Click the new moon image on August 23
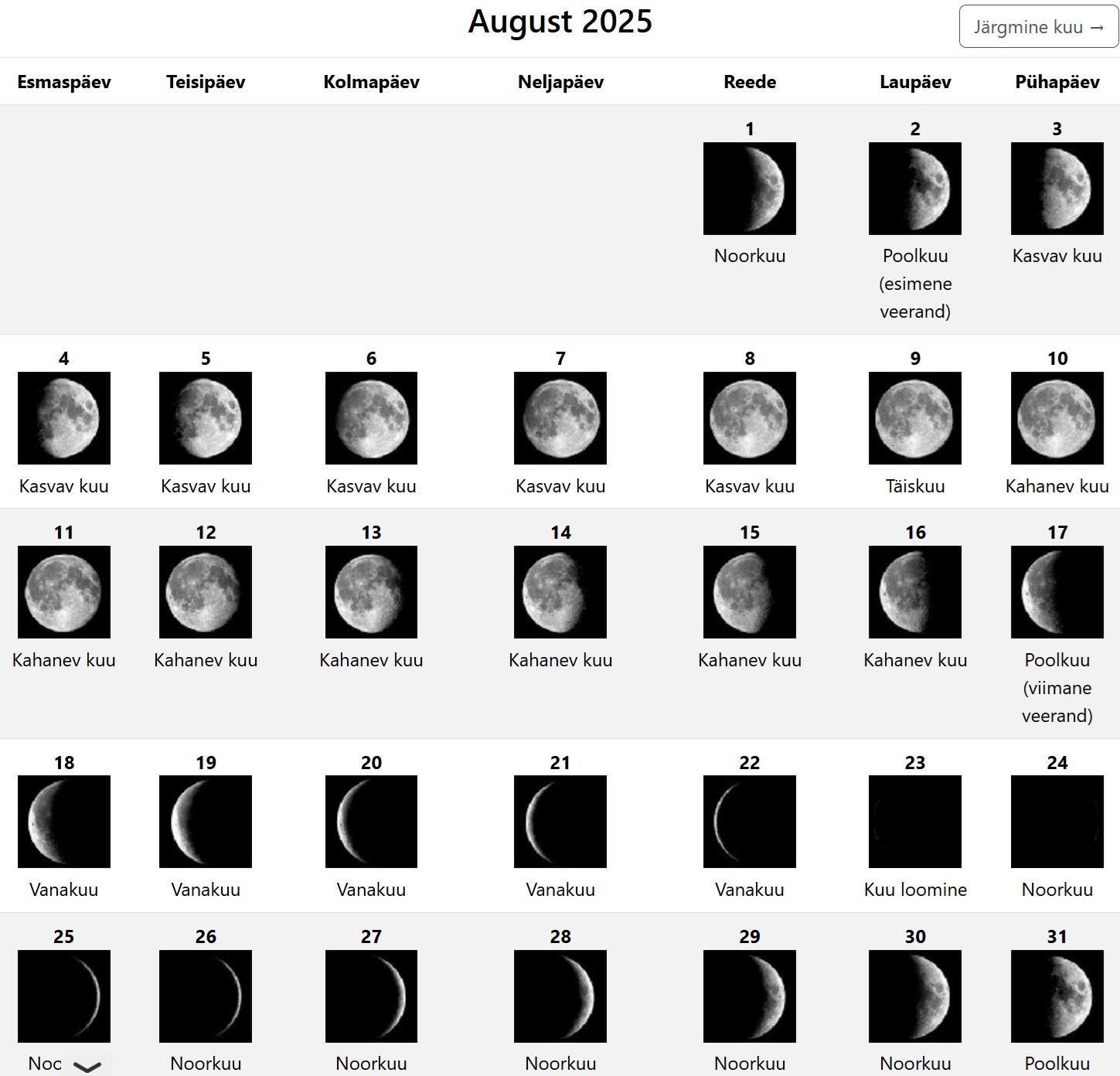 [914, 822]
